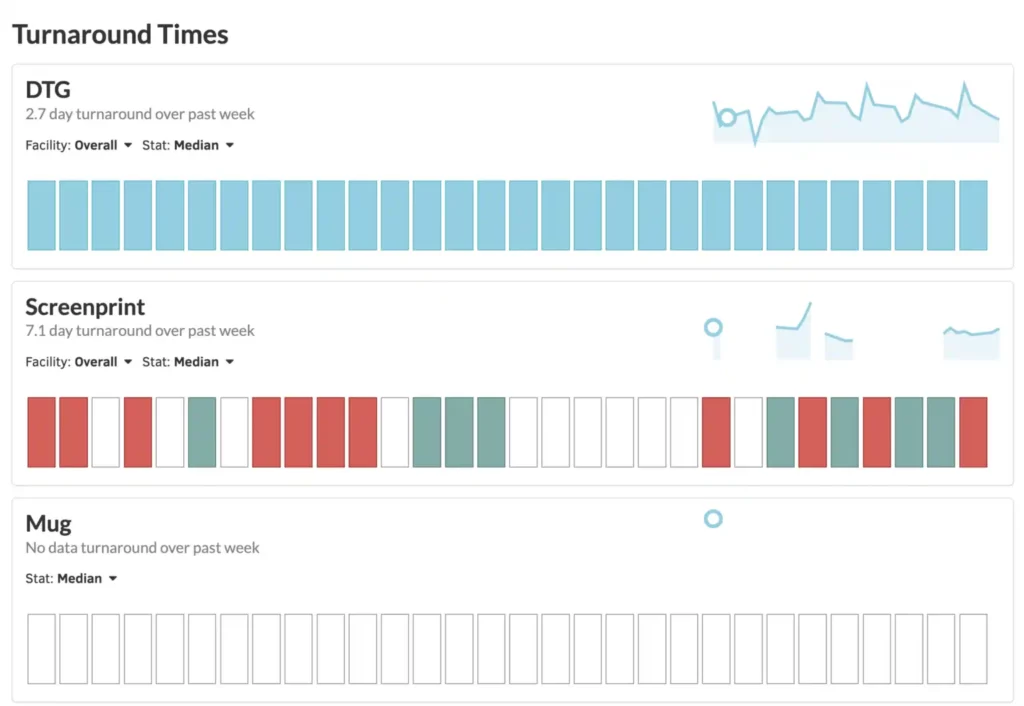The width and height of the screenshot is (1024, 706).
Task: Click the first white empty Screenprint bar
Action: 106,432
